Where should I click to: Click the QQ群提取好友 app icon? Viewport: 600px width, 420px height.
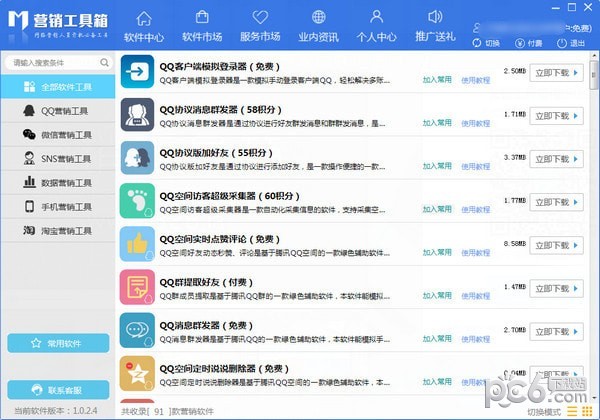click(137, 287)
